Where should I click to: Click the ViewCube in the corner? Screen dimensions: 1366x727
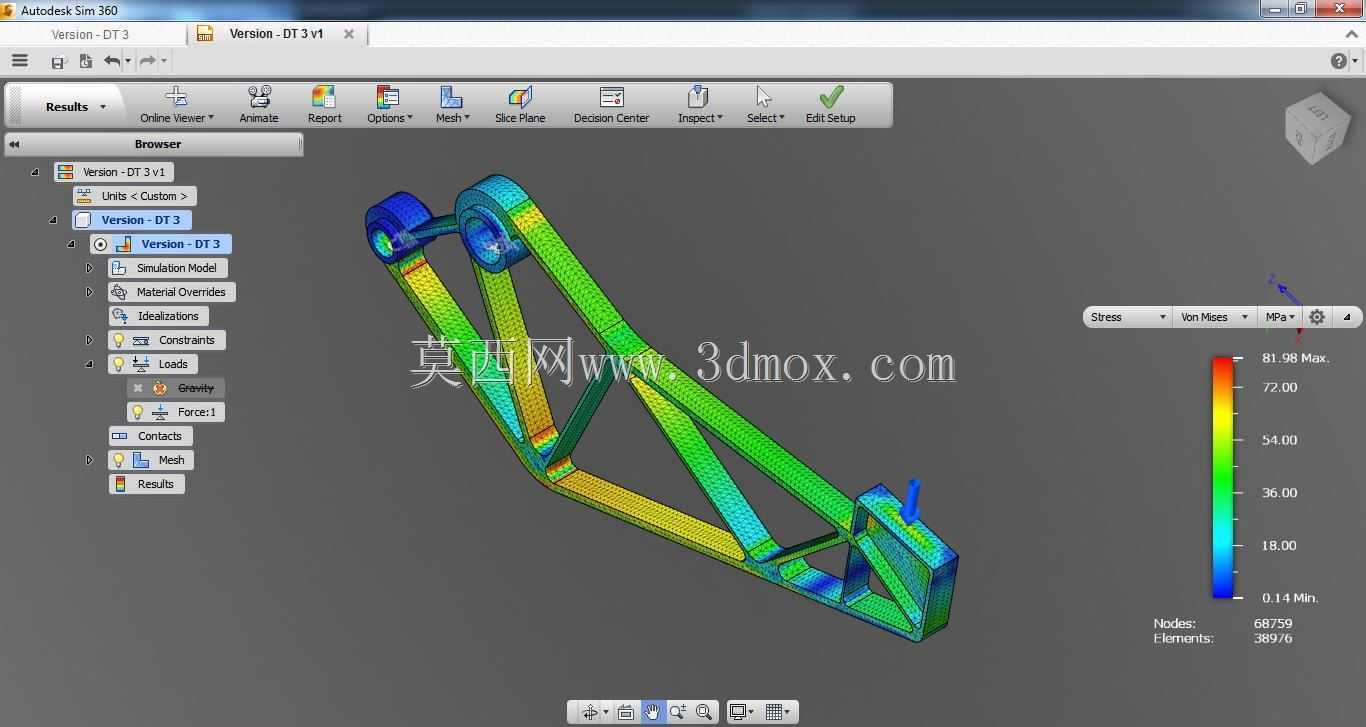pyautogui.click(x=1317, y=128)
